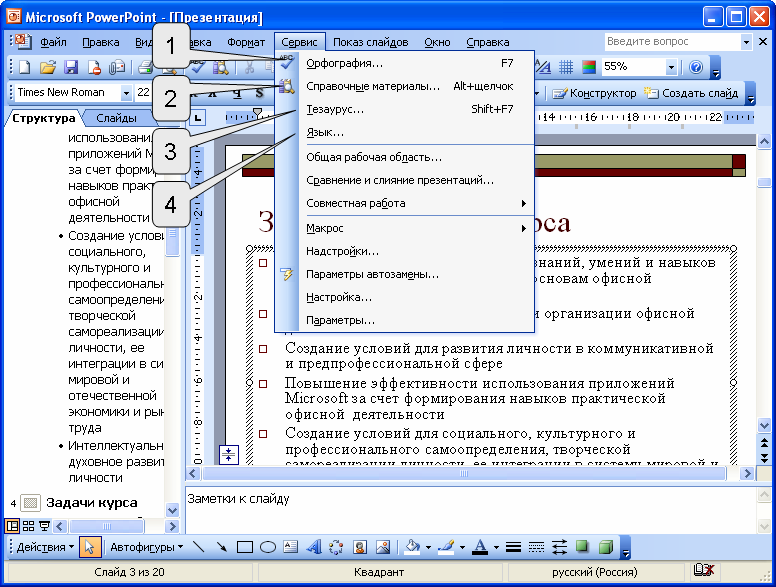Select Орфография menu item
Viewport: 776px width, 587px height.
point(405,63)
